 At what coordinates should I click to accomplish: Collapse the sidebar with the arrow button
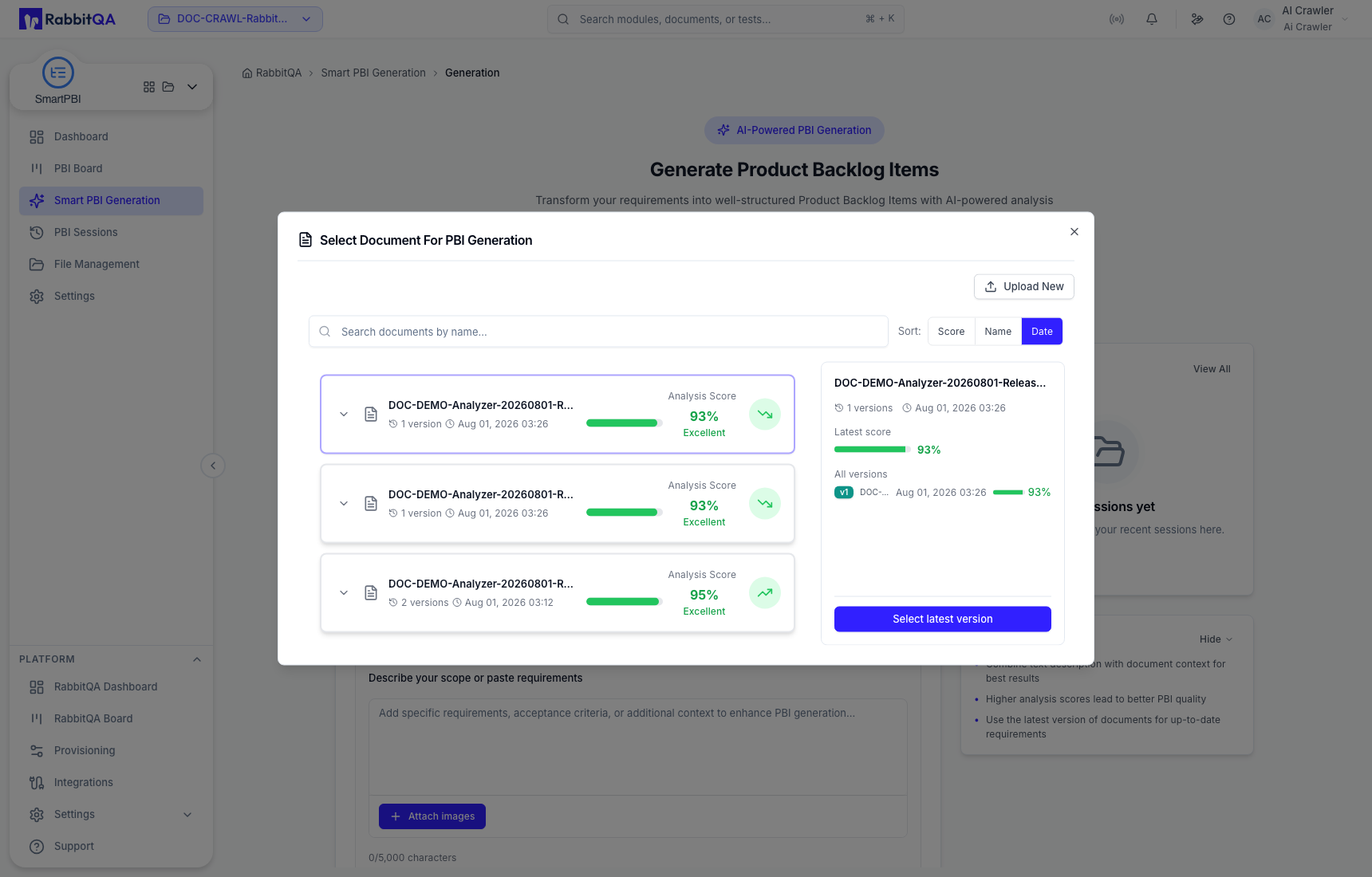pos(213,466)
